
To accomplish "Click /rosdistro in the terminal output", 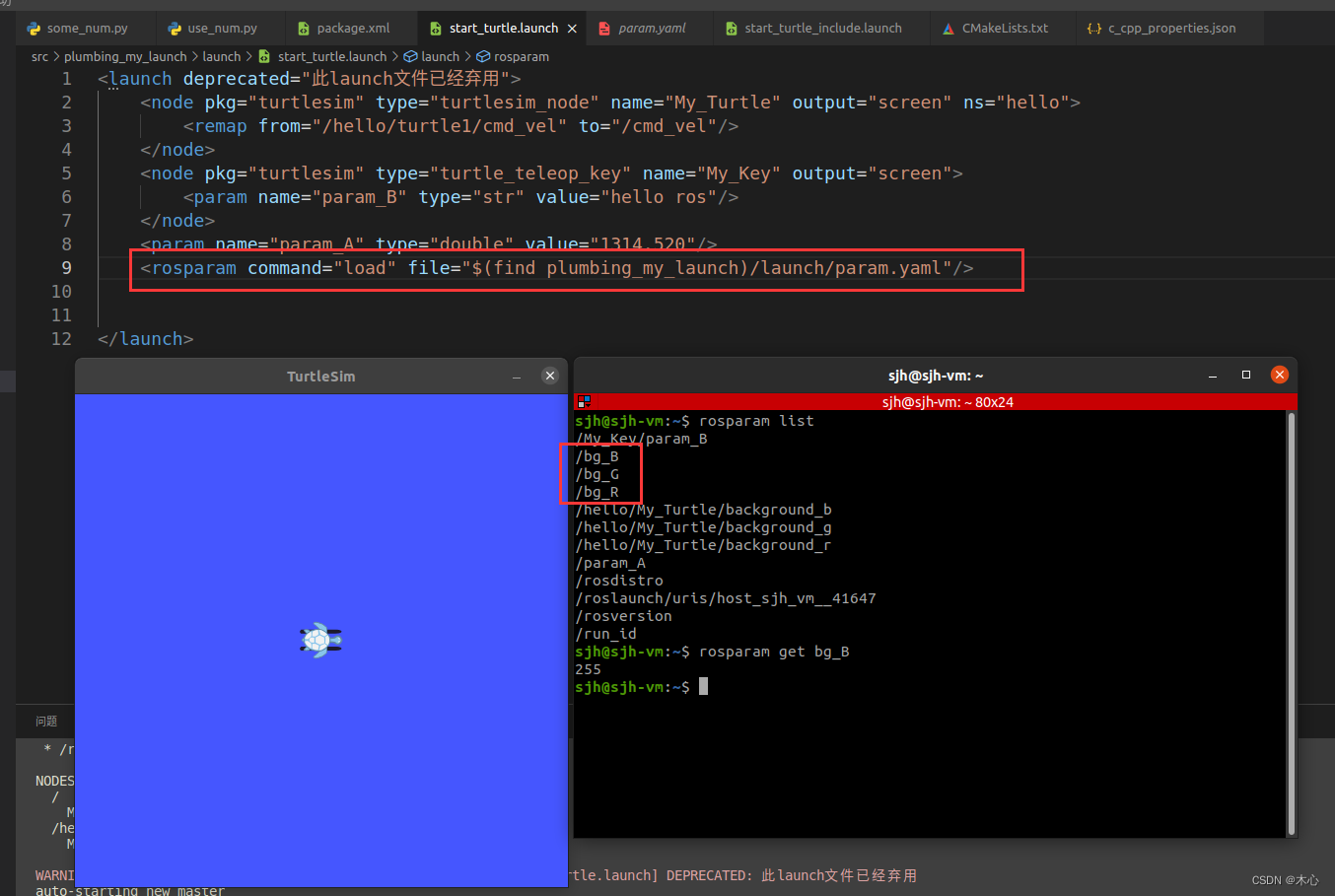I will tap(619, 581).
